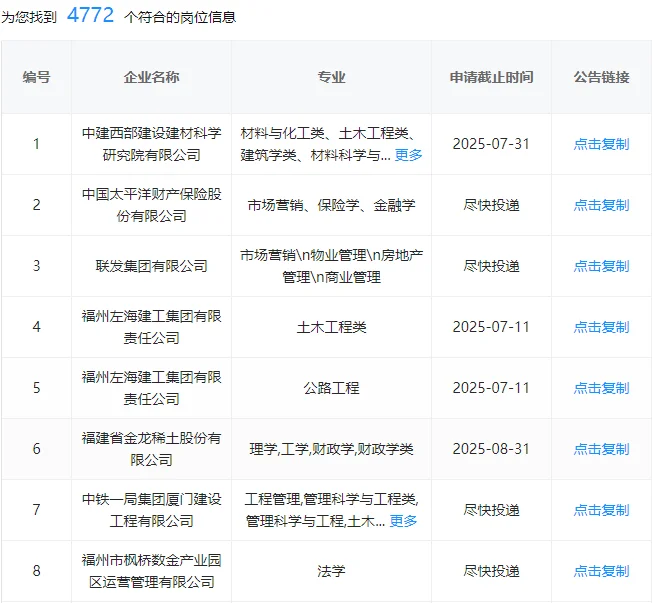
Task: Click the 编号 column header
Action: 37,77
